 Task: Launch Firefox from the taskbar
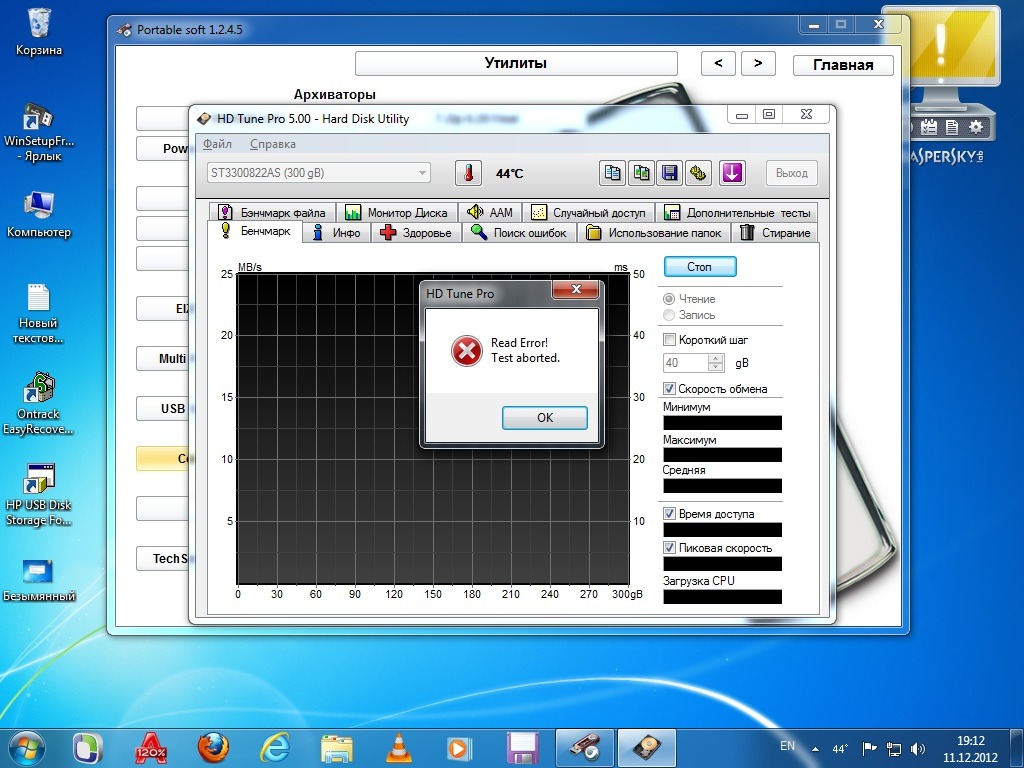[x=213, y=748]
